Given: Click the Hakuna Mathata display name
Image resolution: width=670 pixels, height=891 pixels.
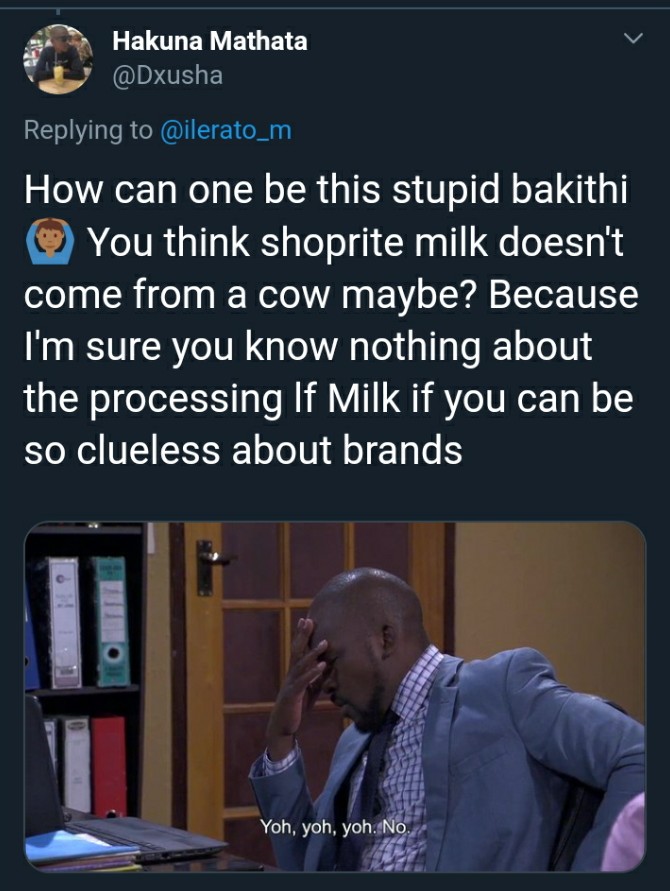Looking at the screenshot, I should (x=210, y=41).
